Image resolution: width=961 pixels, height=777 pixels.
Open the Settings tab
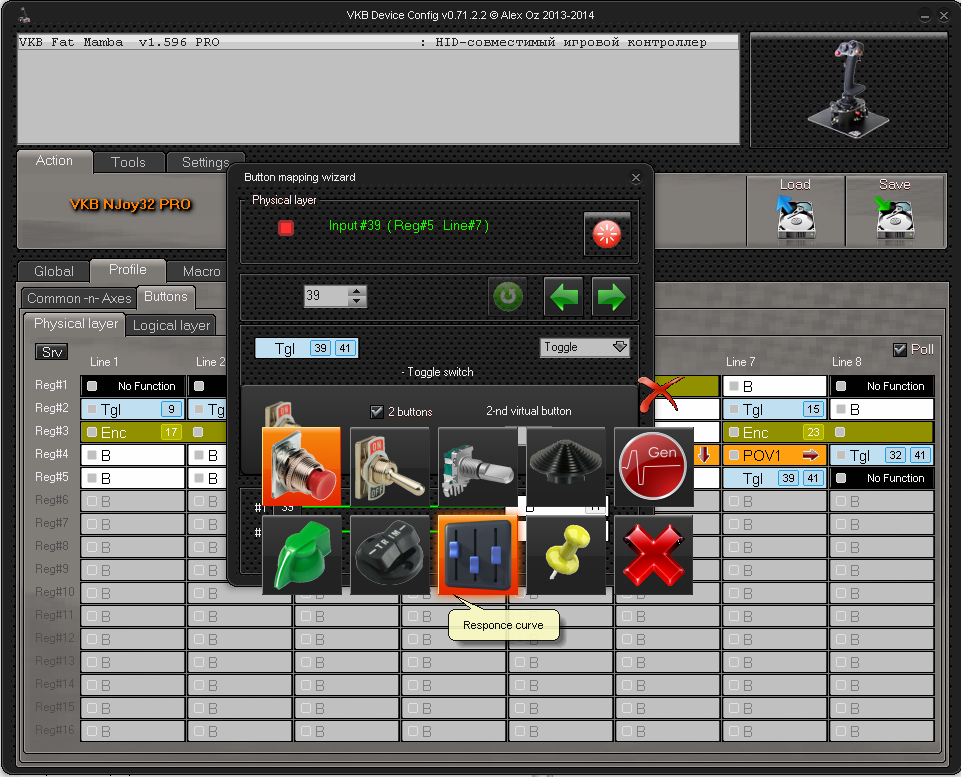[x=205, y=162]
